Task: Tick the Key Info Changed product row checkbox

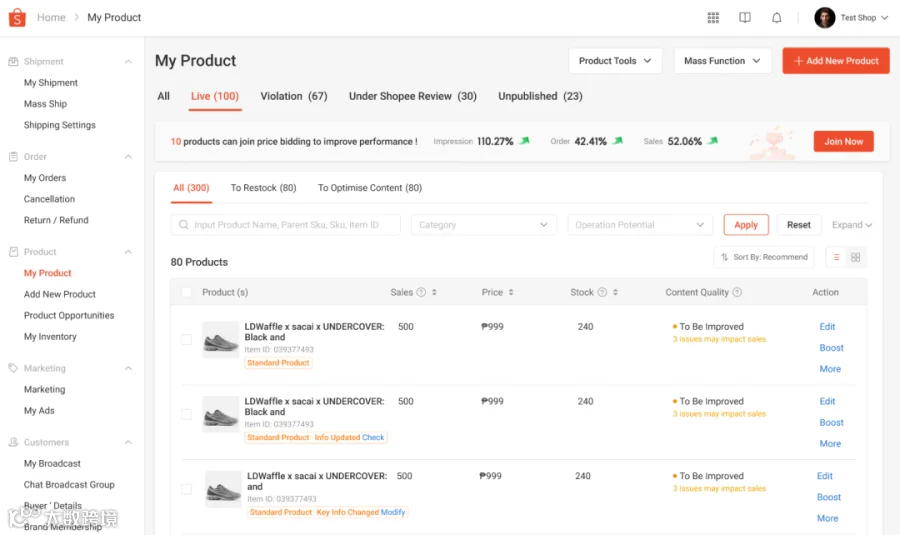Action: pyautogui.click(x=186, y=489)
